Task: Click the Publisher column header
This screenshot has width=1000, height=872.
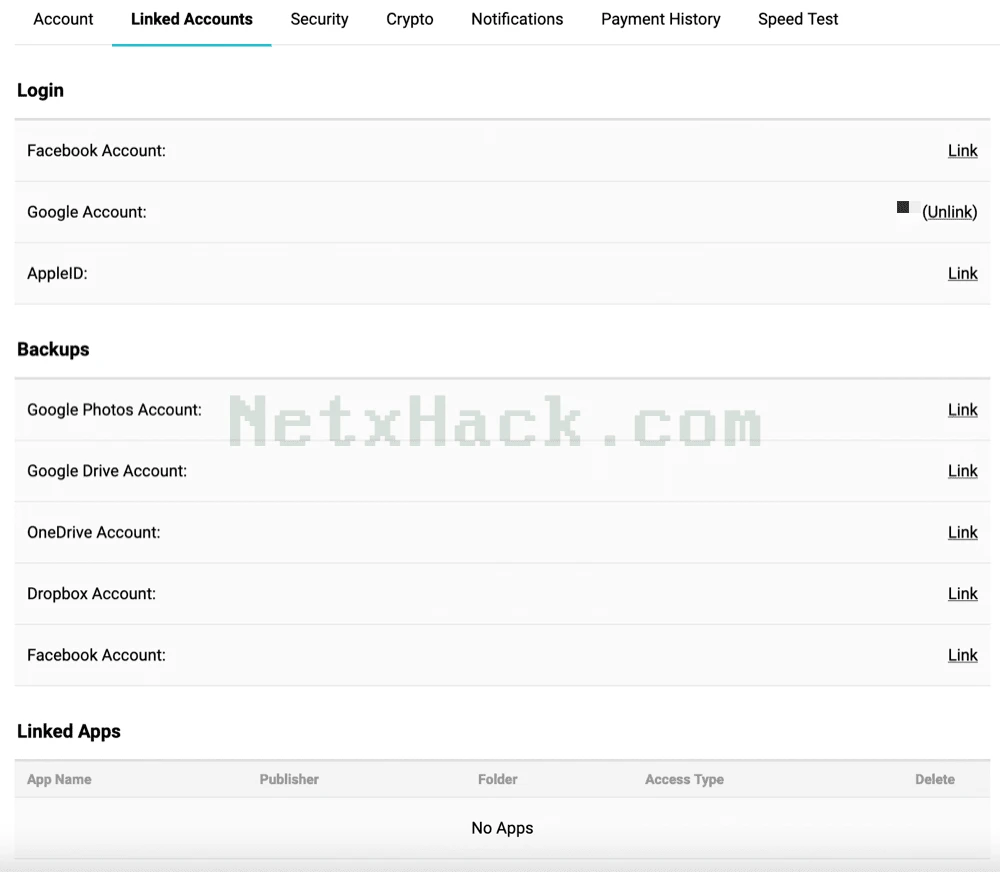Action: (x=289, y=779)
